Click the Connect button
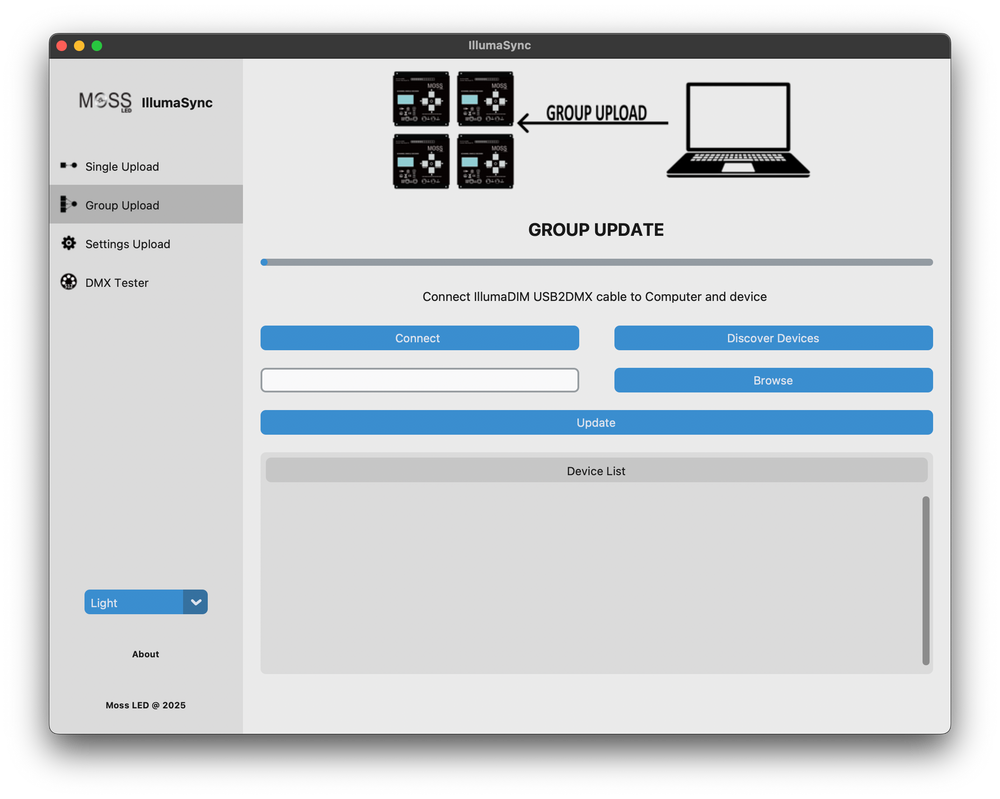Screen dimensions: 1000x799 coord(419,338)
